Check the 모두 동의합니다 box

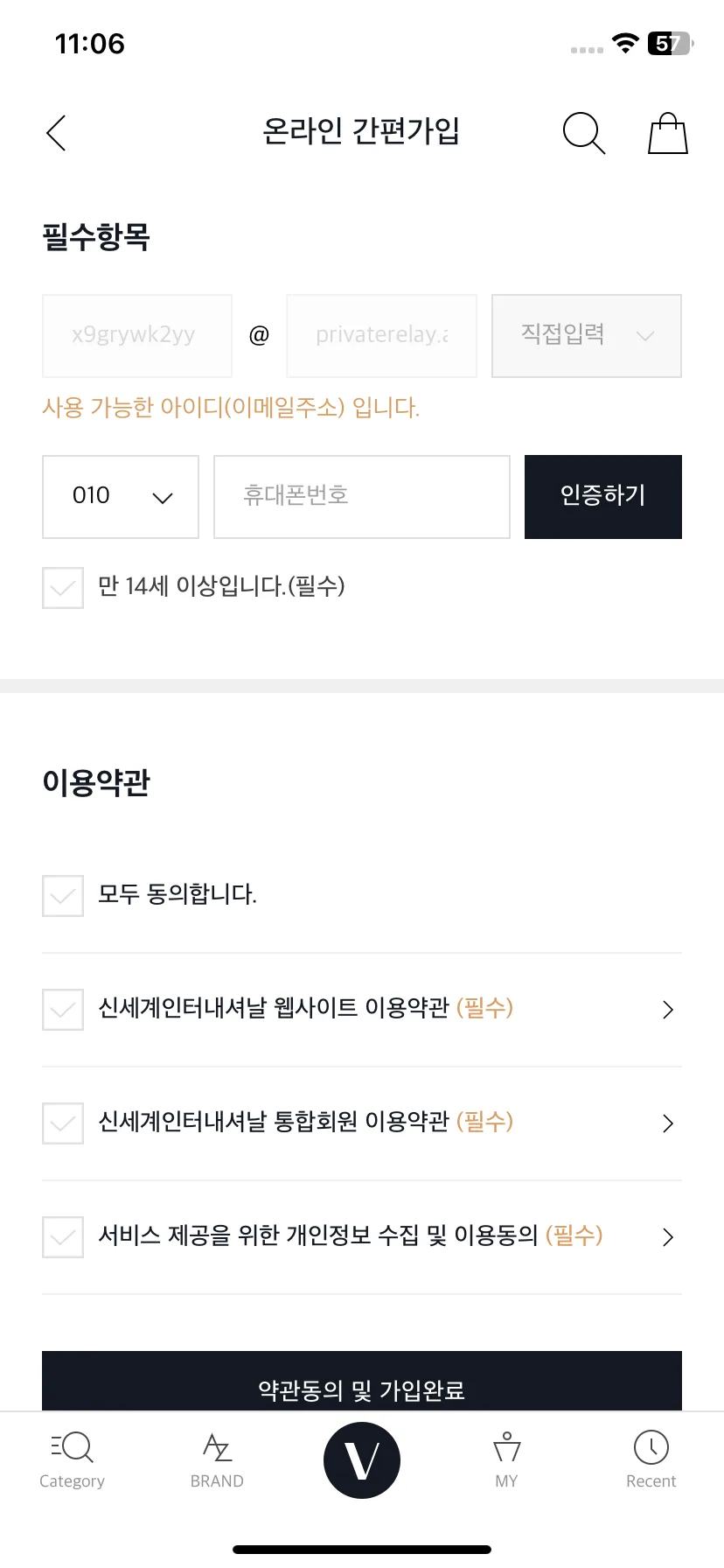click(63, 895)
